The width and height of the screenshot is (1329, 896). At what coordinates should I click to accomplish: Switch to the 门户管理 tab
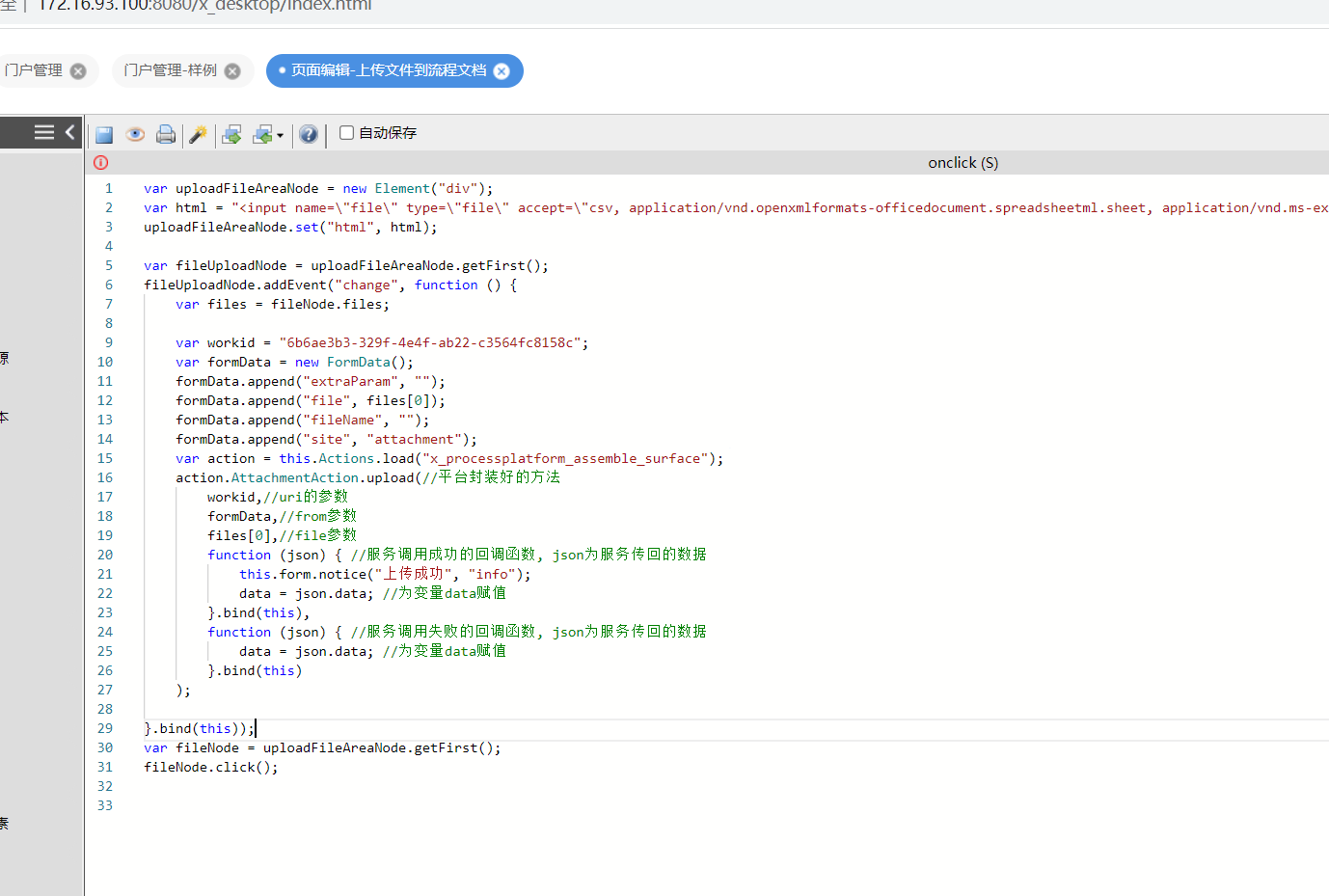34,70
